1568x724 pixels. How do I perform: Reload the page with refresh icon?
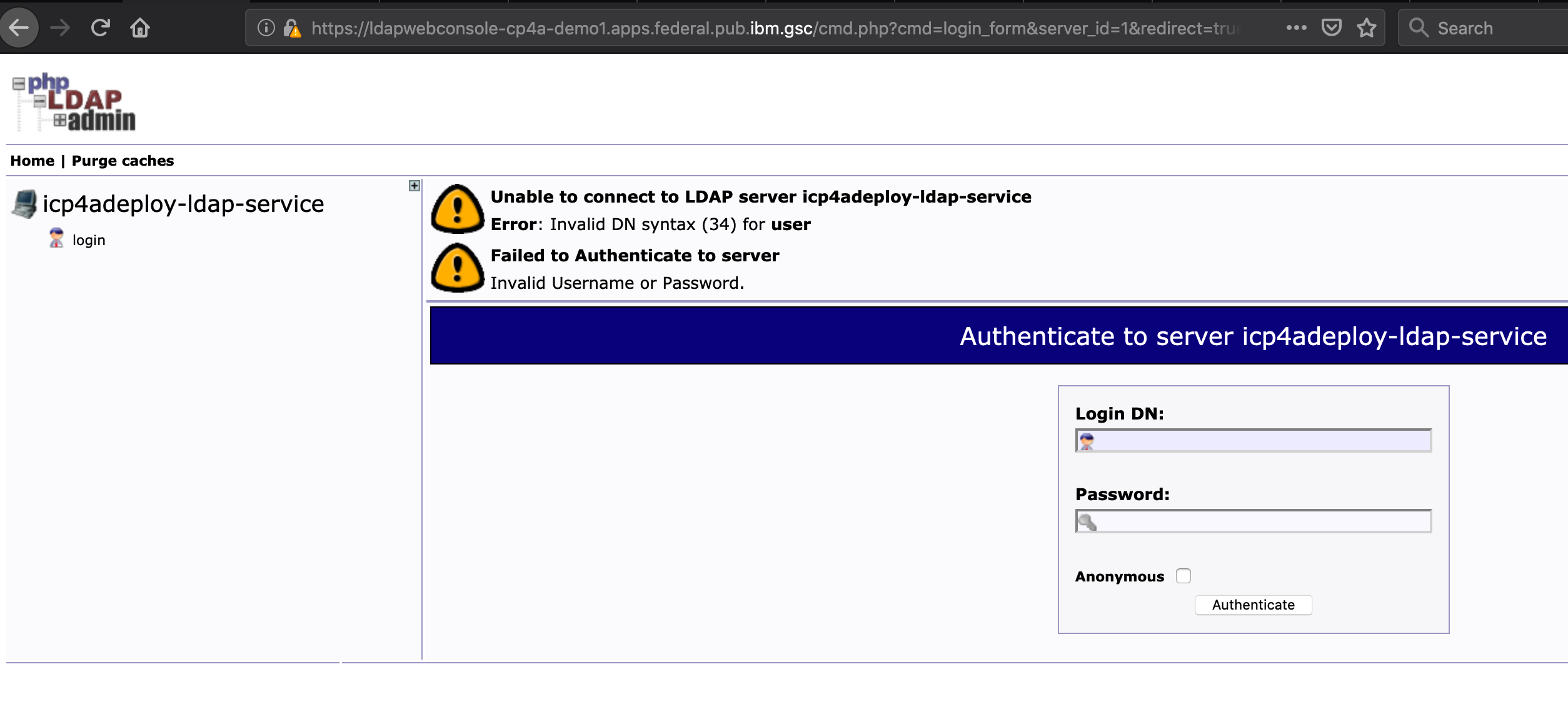100,28
